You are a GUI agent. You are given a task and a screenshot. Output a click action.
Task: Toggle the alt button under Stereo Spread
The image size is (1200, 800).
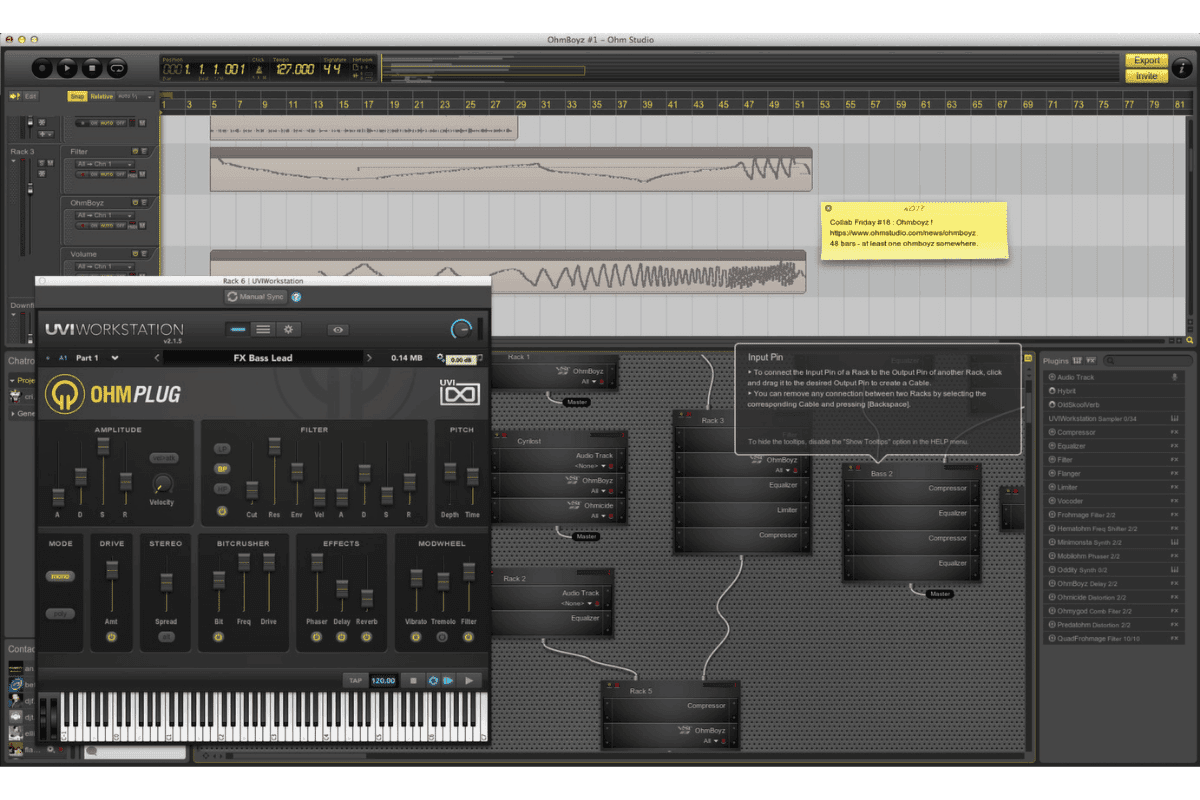click(166, 636)
